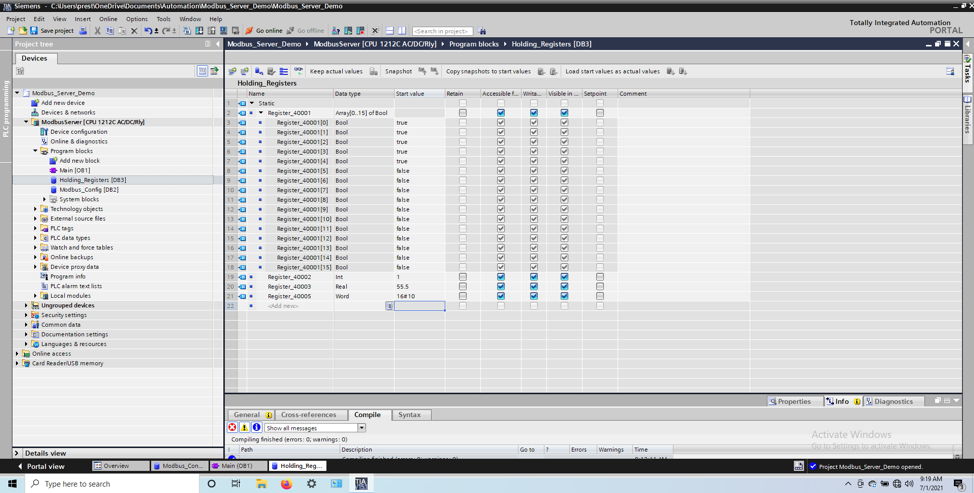This screenshot has height=493, width=974.
Task: Click the Print icon in the toolbar
Action: [83, 30]
